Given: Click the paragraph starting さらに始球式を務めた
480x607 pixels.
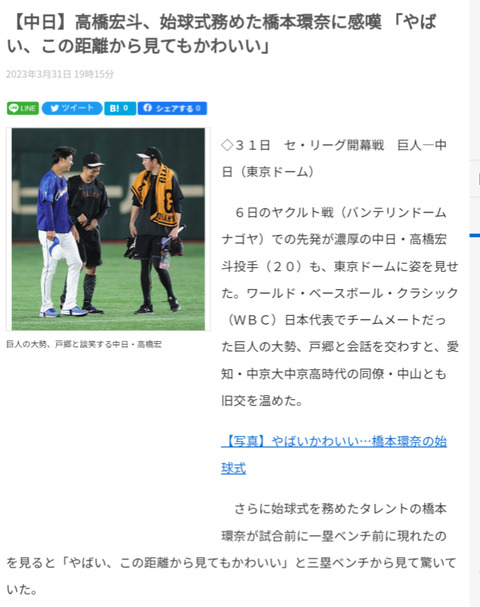Looking at the screenshot, I should point(232,549).
